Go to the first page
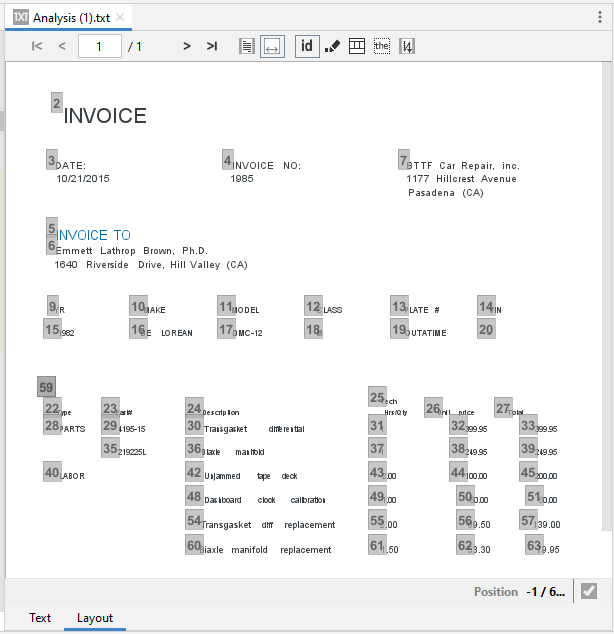614x634 pixels. (x=37, y=46)
